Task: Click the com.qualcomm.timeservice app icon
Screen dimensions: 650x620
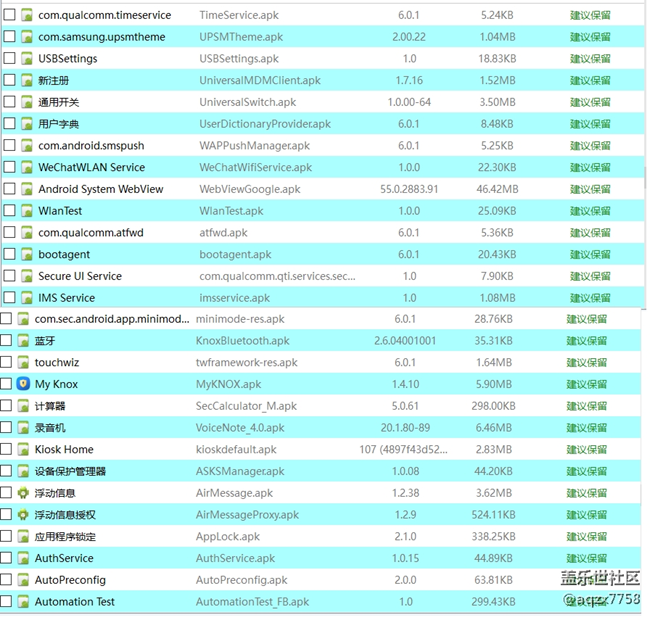Action: click(x=27, y=15)
